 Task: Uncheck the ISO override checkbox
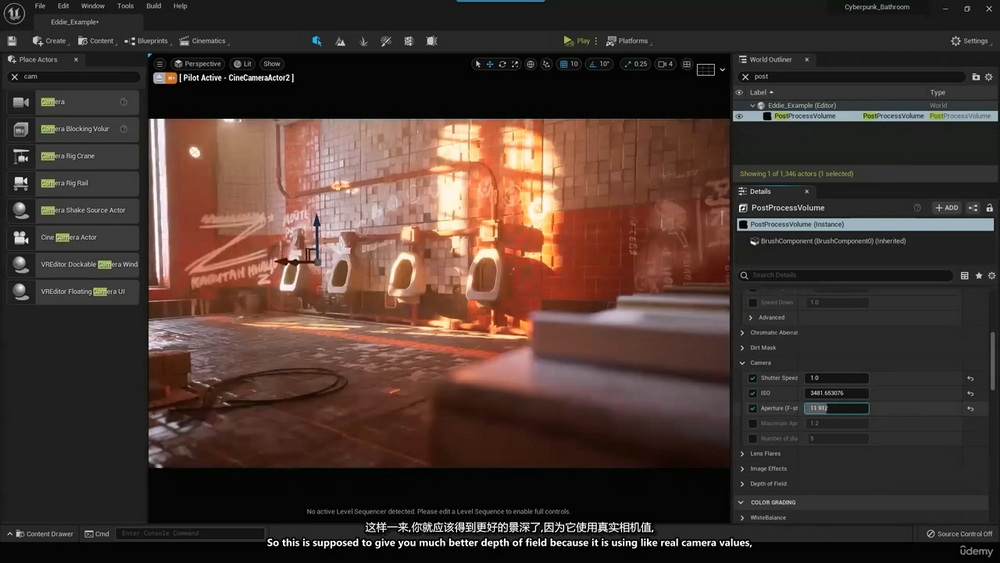[x=753, y=393]
